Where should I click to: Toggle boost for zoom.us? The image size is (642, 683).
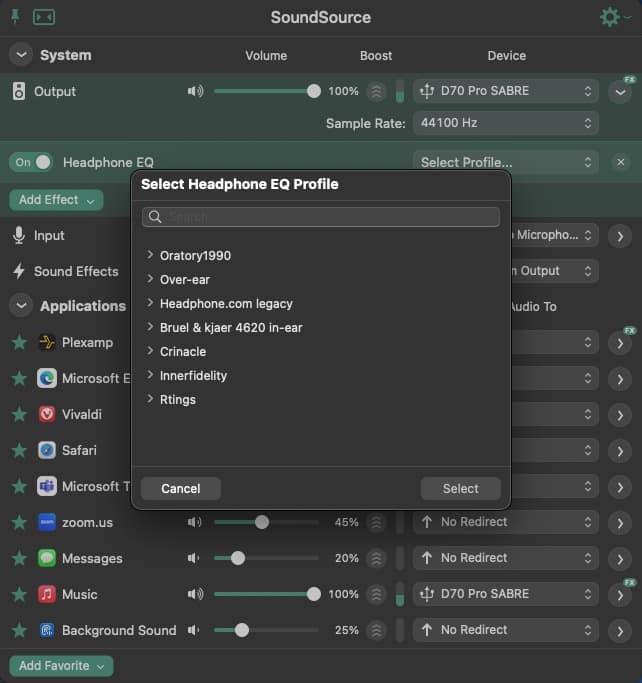point(376,522)
